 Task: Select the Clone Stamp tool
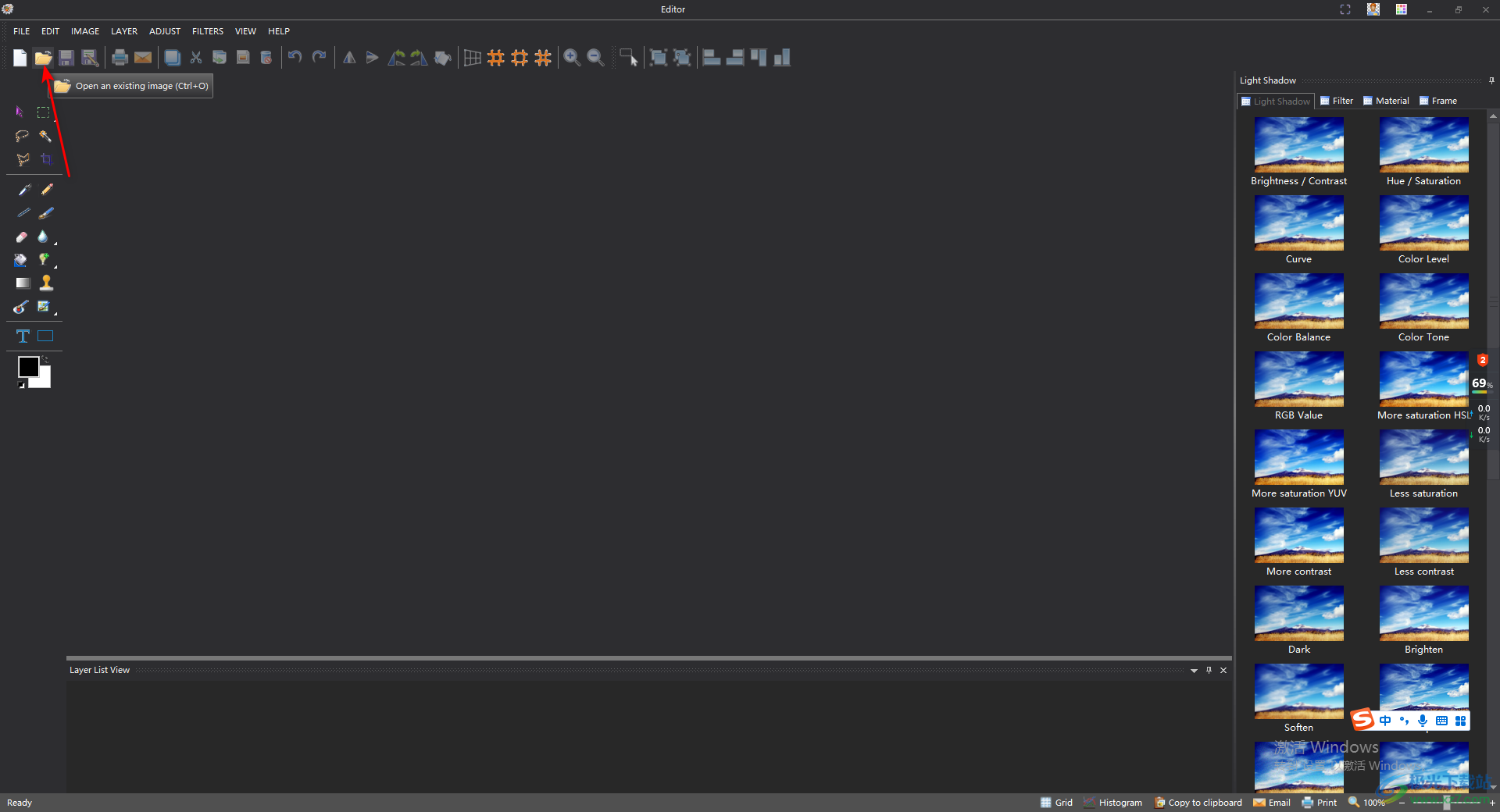point(47,283)
